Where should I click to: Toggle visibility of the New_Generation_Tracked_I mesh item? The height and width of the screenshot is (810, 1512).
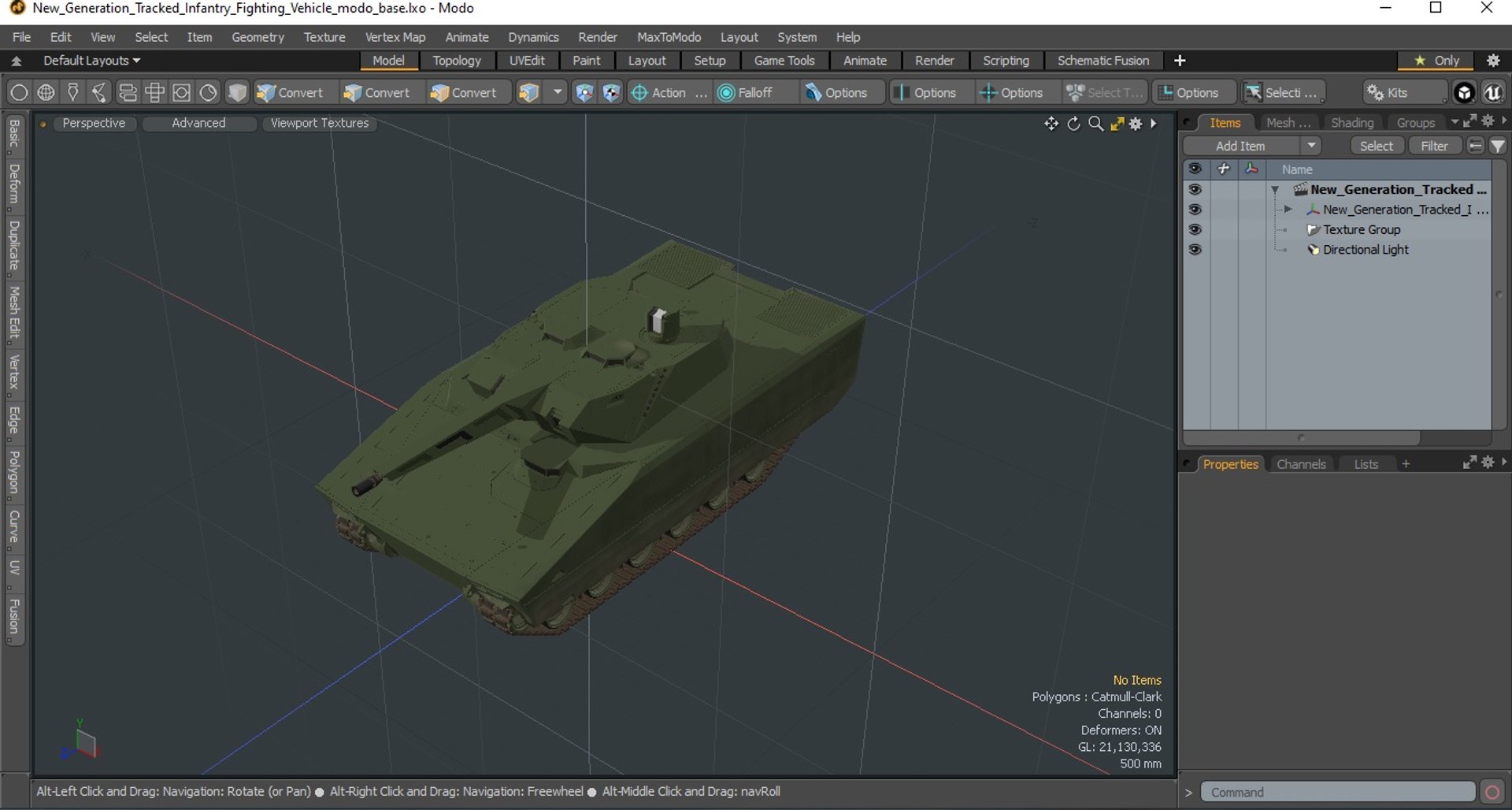1195,210
